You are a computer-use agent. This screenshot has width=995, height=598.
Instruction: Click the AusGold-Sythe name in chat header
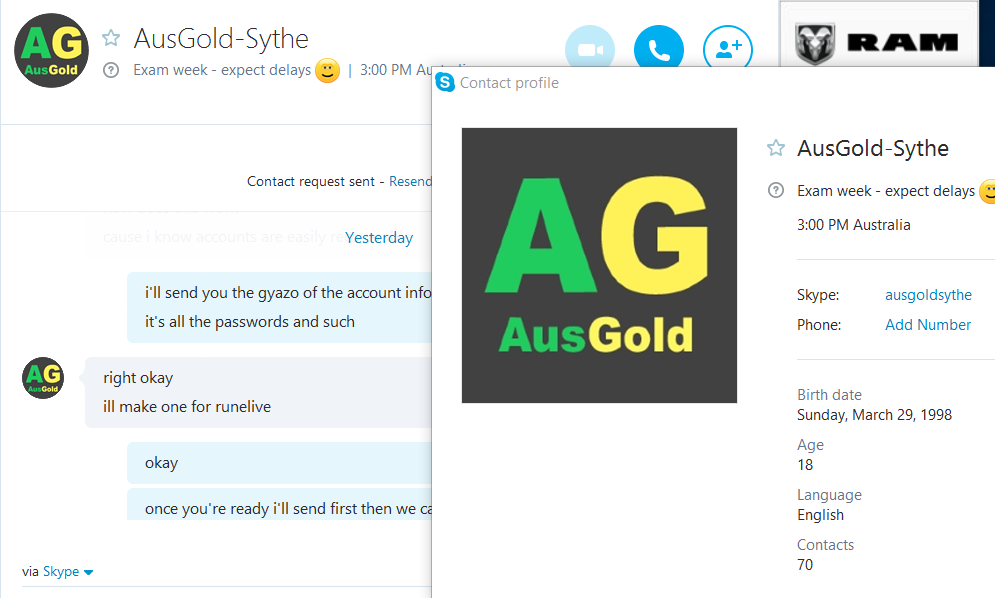pos(221,39)
